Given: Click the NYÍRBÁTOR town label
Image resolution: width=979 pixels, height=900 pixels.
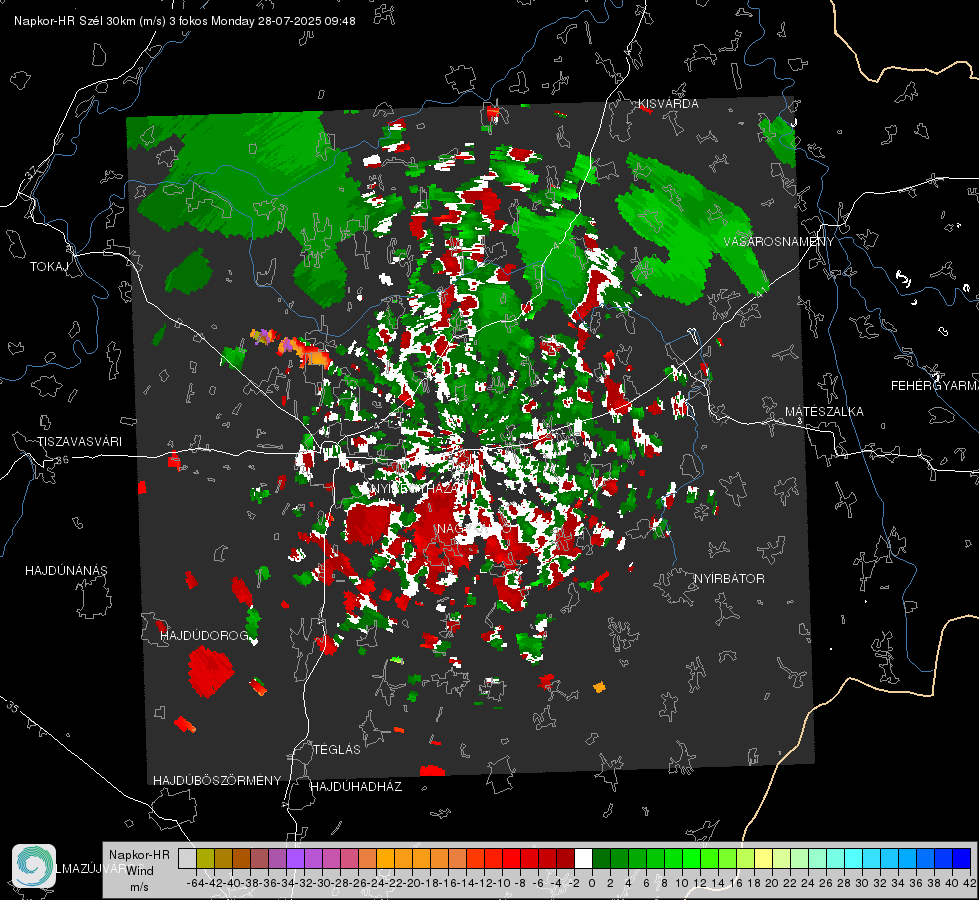Looking at the screenshot, I should pyautogui.click(x=729, y=578).
